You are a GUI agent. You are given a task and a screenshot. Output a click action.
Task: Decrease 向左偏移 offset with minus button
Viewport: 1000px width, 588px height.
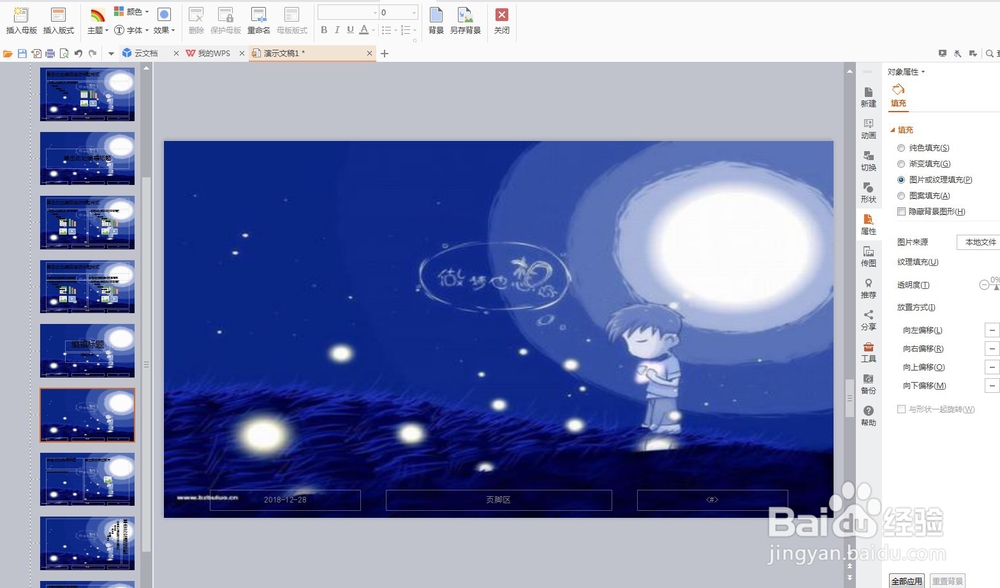pyautogui.click(x=992, y=330)
